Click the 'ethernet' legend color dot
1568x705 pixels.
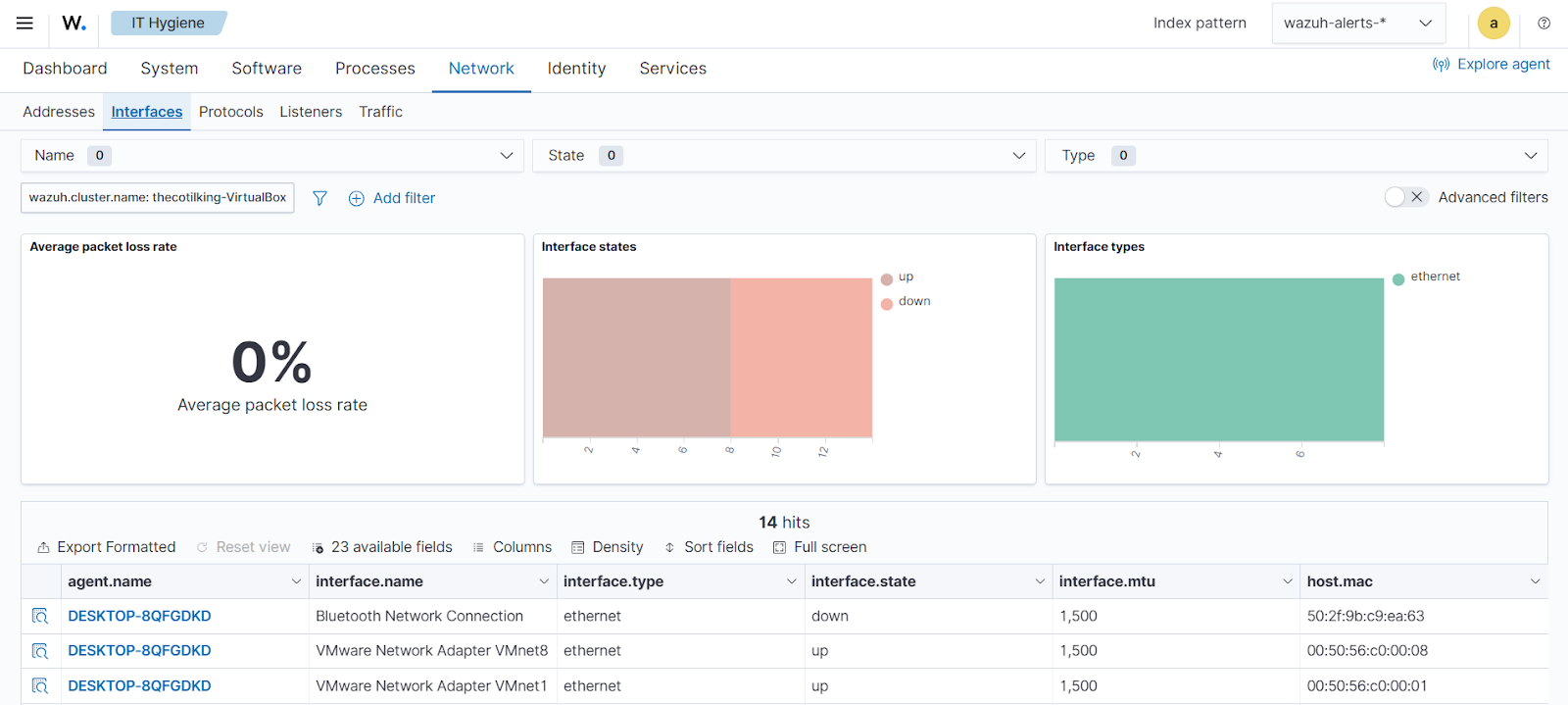click(1398, 279)
